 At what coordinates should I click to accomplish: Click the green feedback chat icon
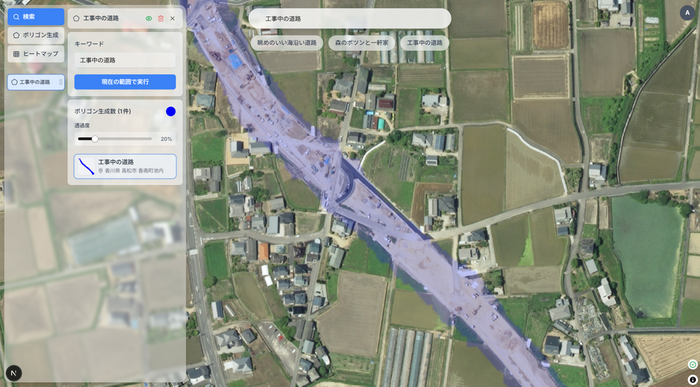pos(692,365)
